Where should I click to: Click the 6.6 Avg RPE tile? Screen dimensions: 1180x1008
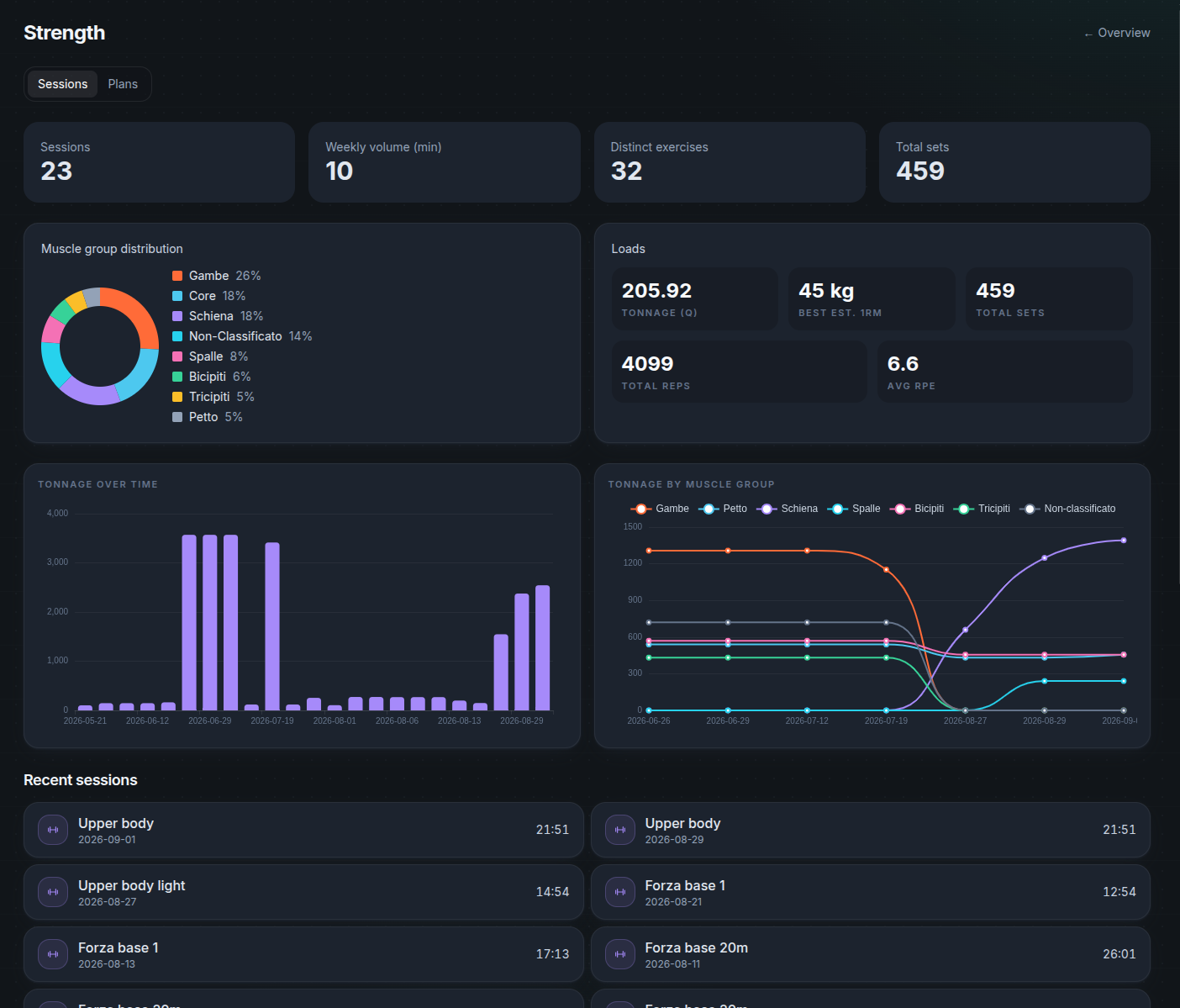(1005, 372)
